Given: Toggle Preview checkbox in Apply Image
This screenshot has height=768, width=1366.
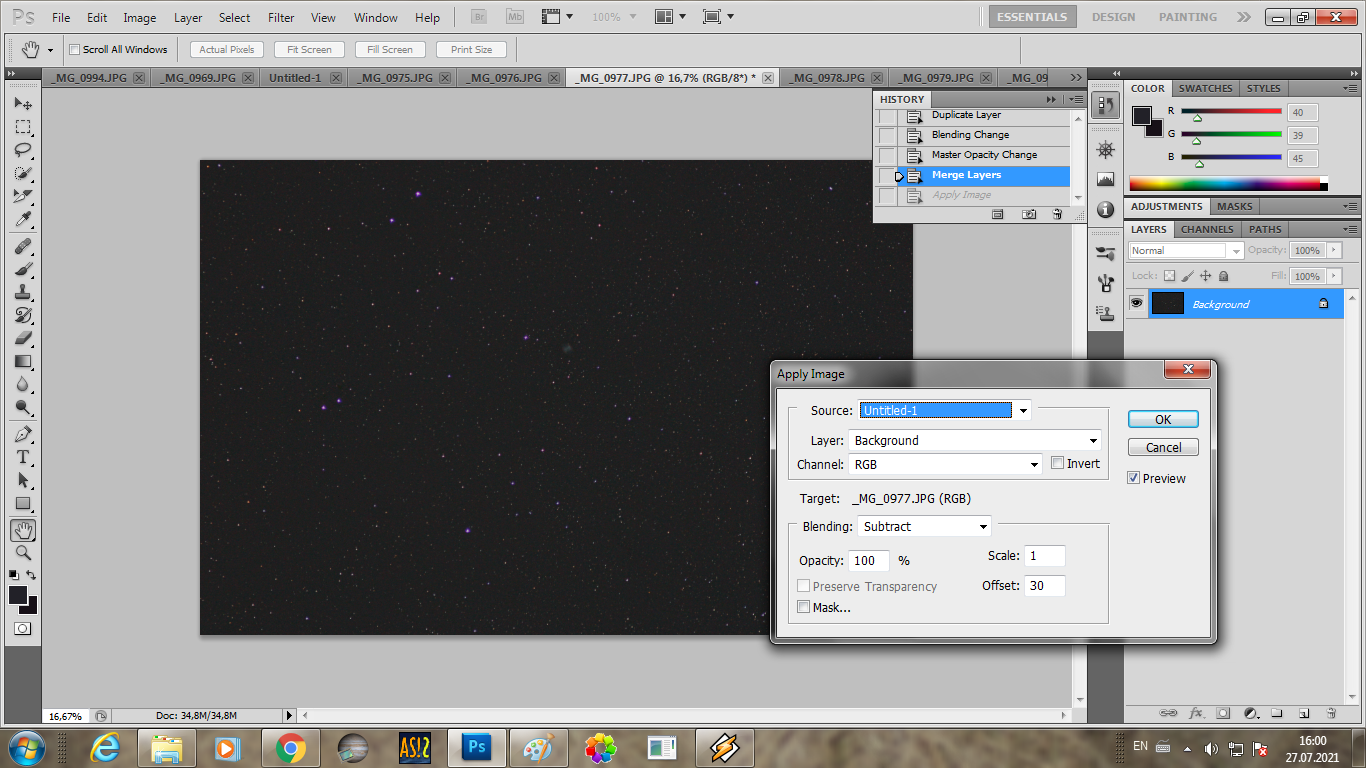Looking at the screenshot, I should (1133, 478).
